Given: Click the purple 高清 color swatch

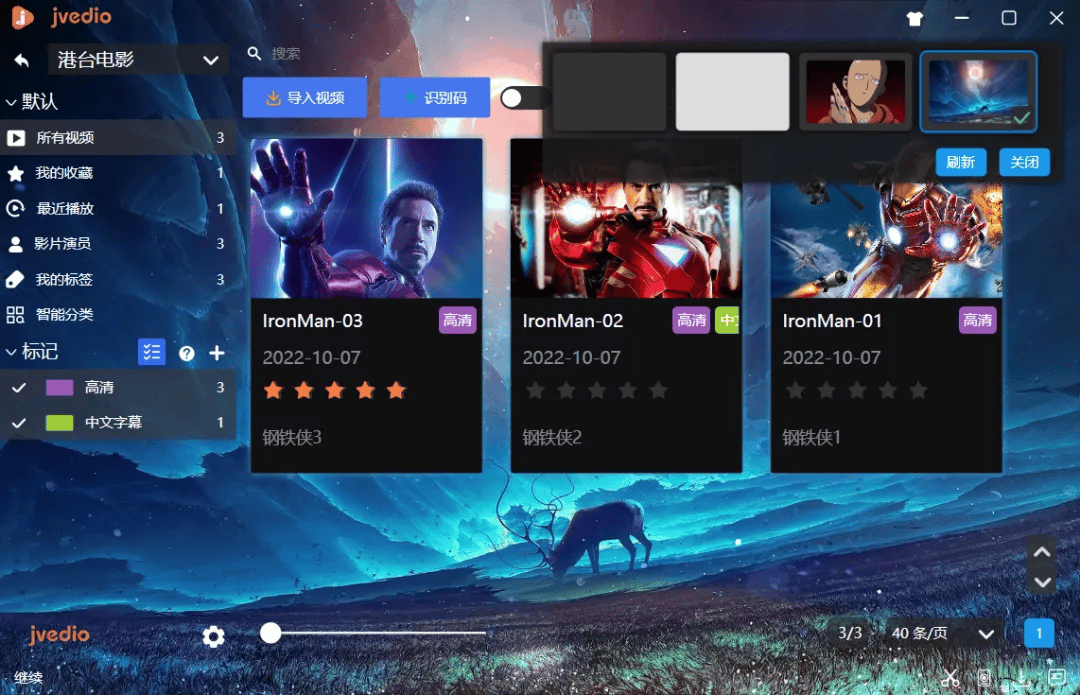Looking at the screenshot, I should pos(60,388).
